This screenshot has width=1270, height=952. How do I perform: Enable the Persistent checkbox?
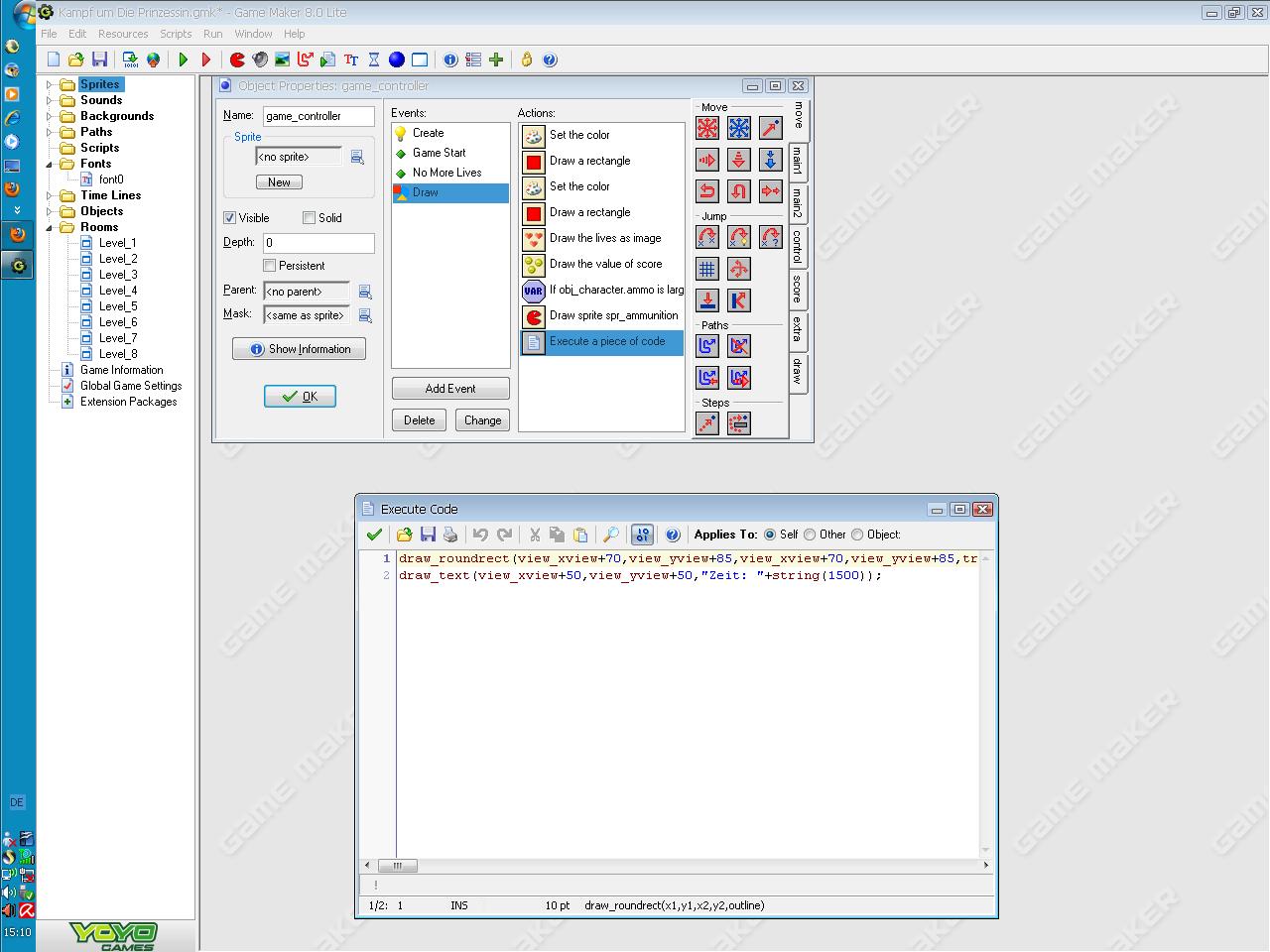coord(270,266)
